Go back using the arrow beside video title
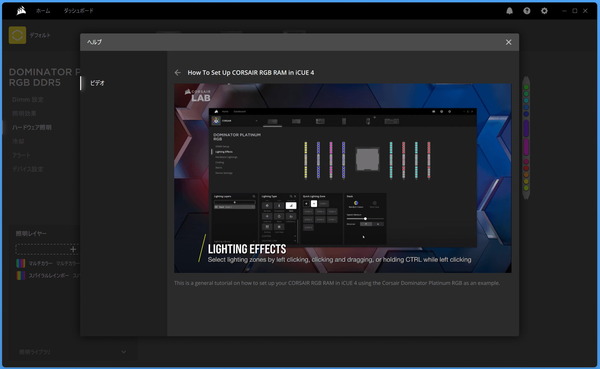Screen dimensions: 600x369 click(x=178, y=72)
